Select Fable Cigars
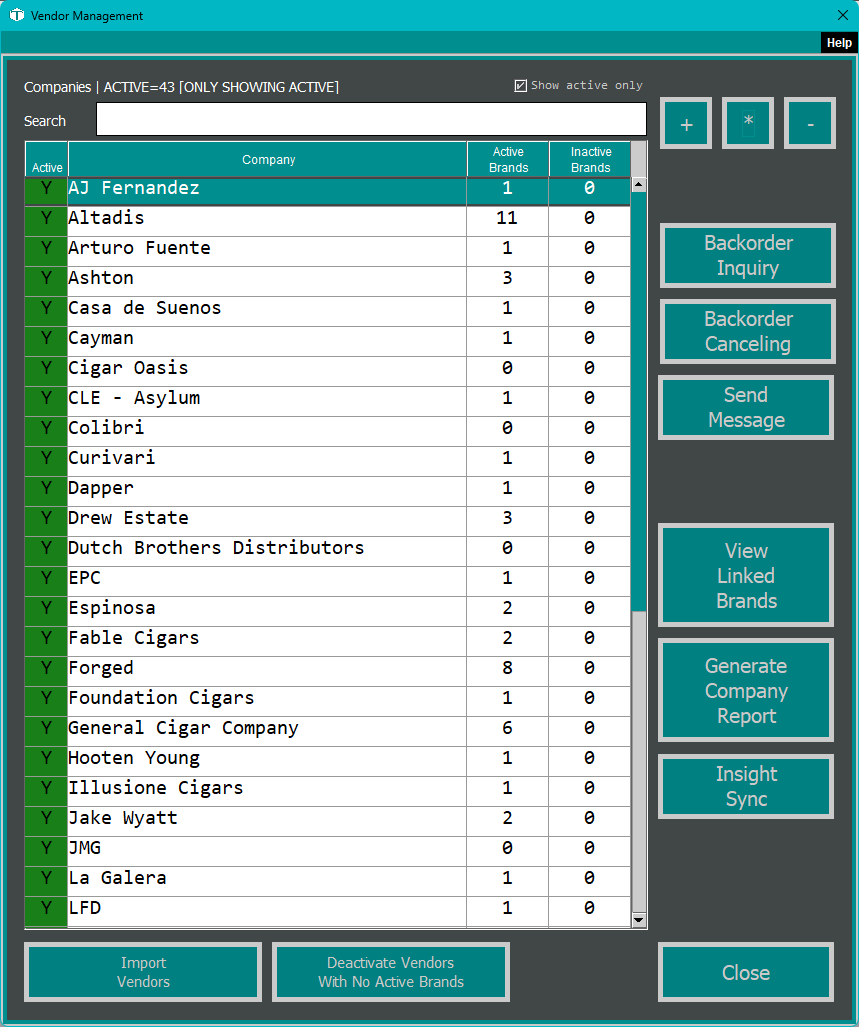The height and width of the screenshot is (1027, 859). coord(327,641)
